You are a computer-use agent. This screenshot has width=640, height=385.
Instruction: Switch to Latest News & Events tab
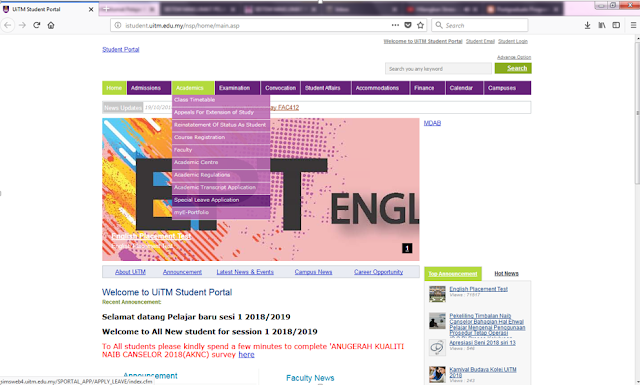[245, 272]
